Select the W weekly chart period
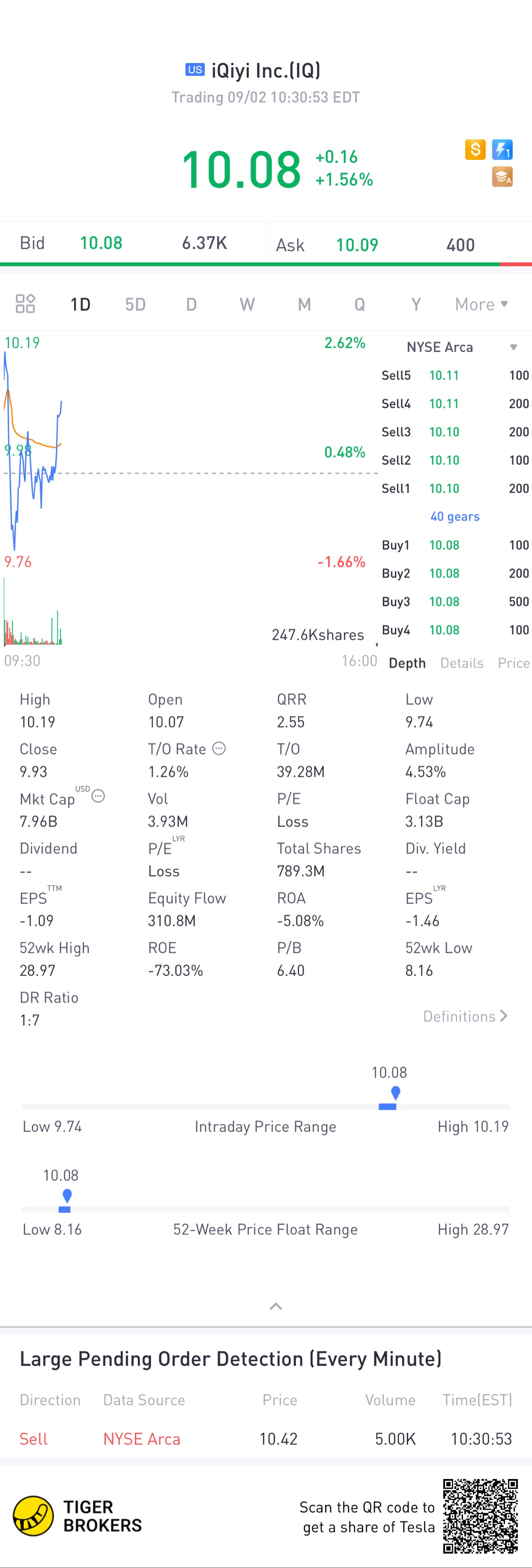The width and height of the screenshot is (532, 1568). pyautogui.click(x=247, y=304)
